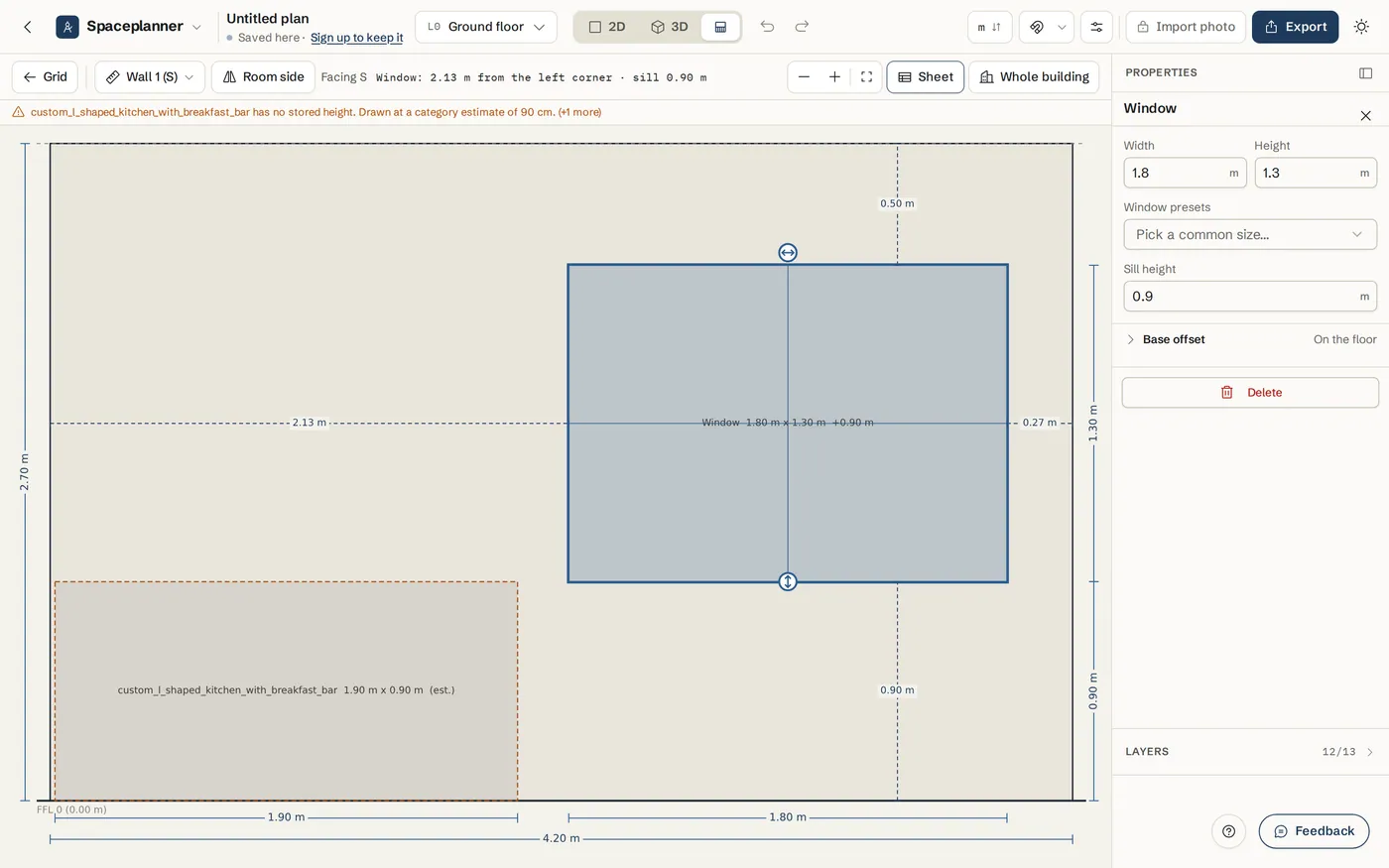Image resolution: width=1389 pixels, height=868 pixels.
Task: Open the Window presets dropdown
Action: coord(1250,234)
